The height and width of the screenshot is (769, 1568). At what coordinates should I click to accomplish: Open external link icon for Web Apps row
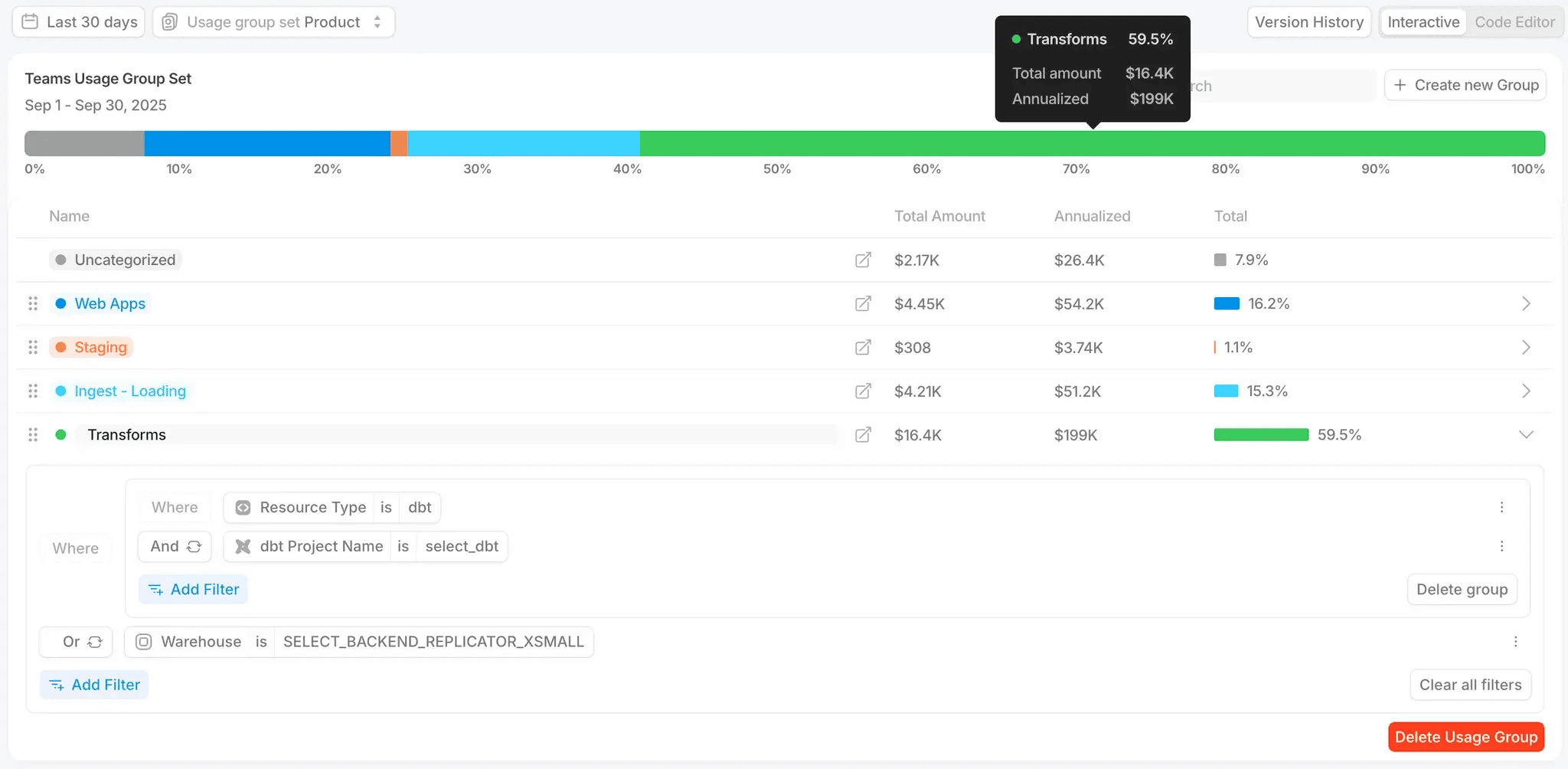[x=863, y=304]
